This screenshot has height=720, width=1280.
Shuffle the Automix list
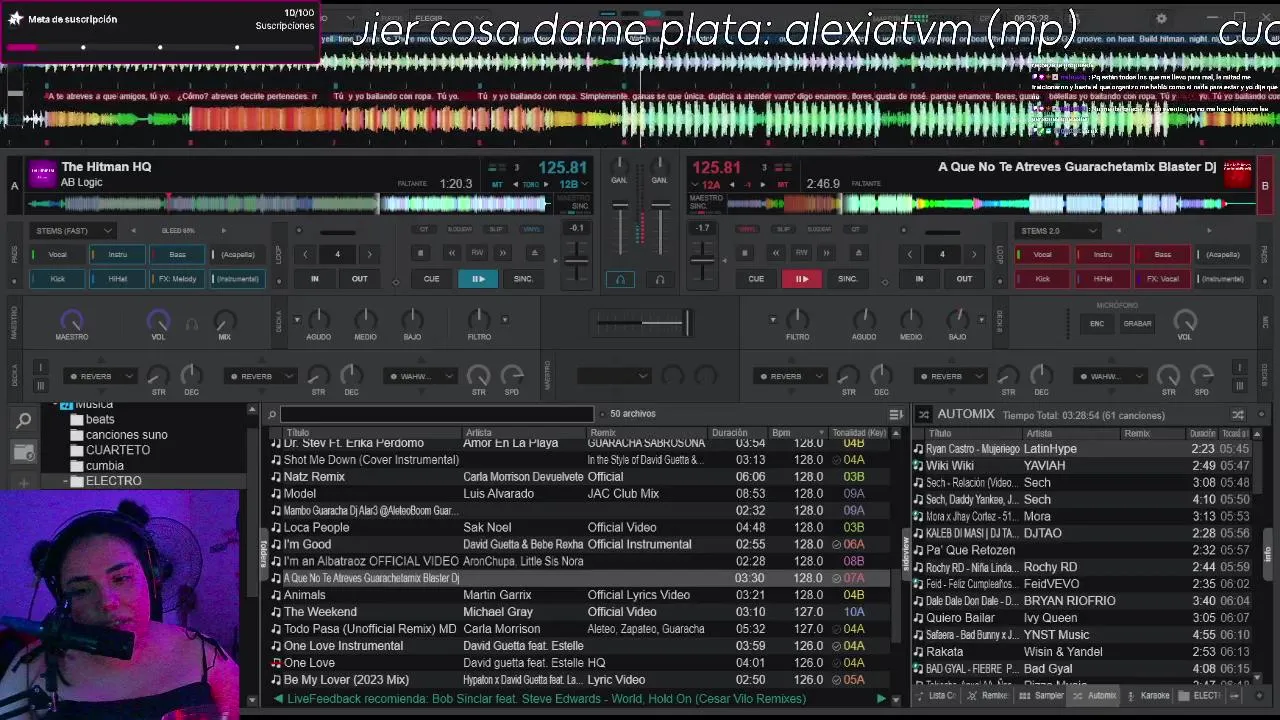[1238, 414]
